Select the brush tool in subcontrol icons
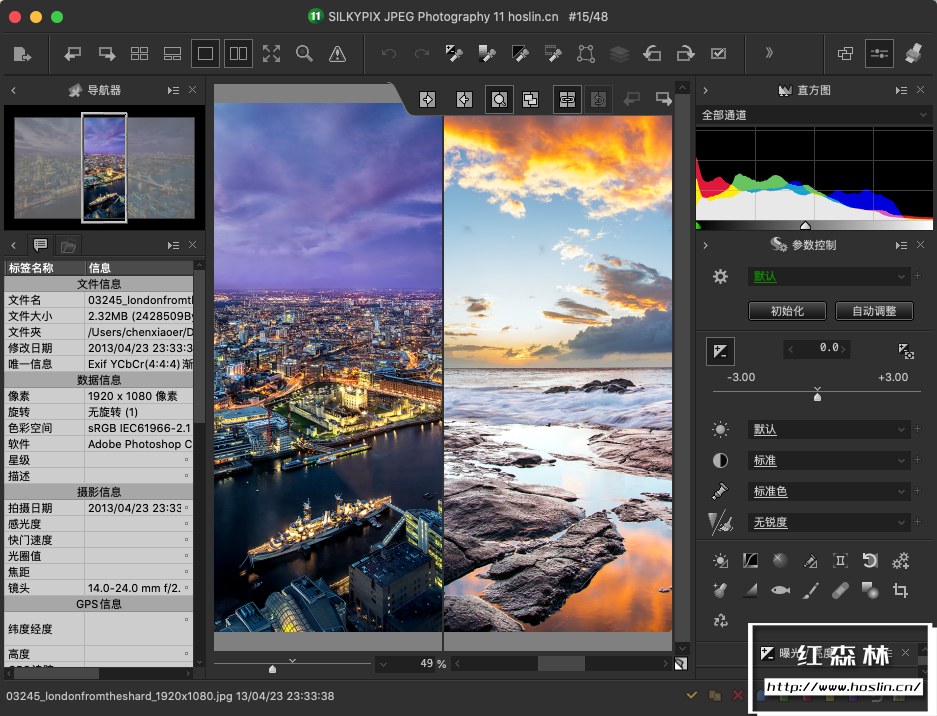 810,591
